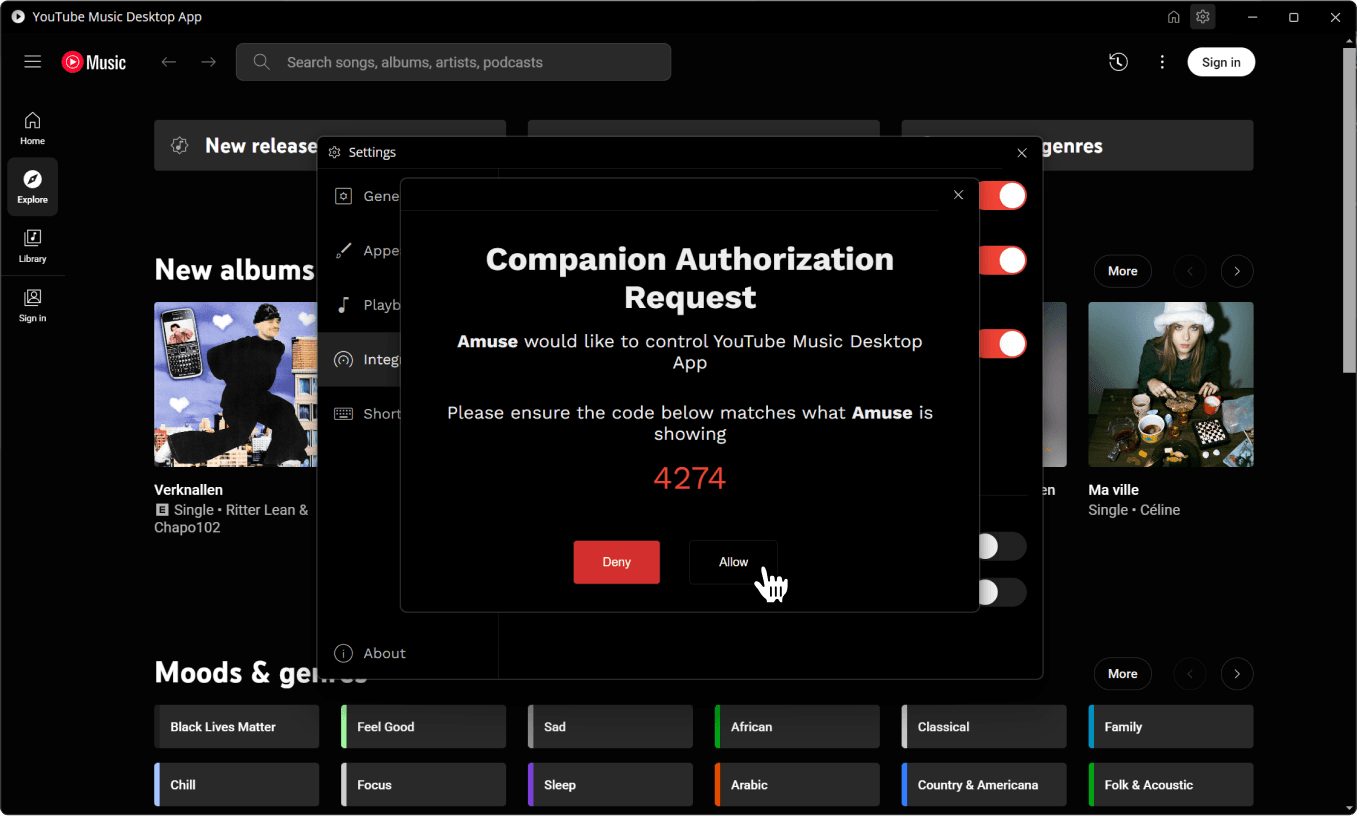Open the three-dot options menu
This screenshot has width=1357, height=816.
click(1162, 62)
